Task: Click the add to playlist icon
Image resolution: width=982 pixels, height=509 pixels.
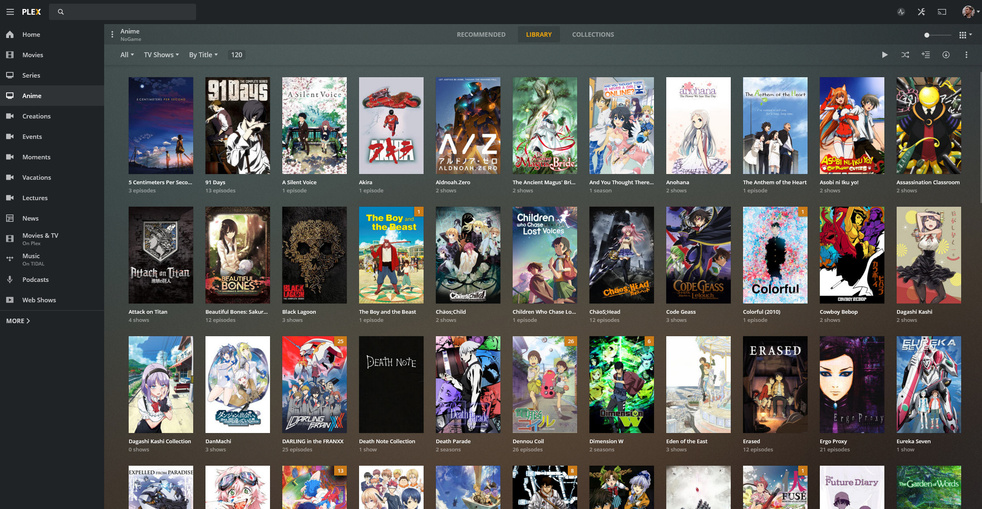Action: (x=925, y=55)
